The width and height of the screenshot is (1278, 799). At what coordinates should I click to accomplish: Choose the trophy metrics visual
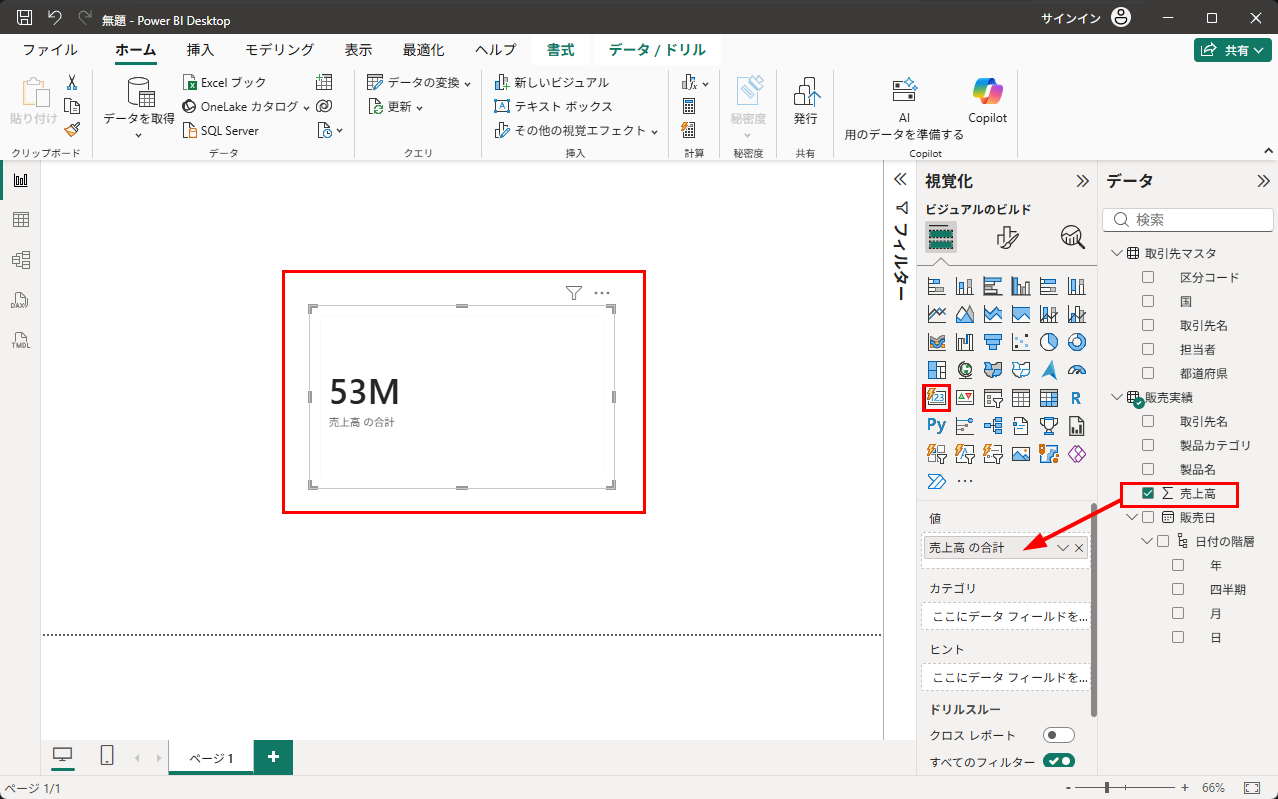click(1049, 426)
